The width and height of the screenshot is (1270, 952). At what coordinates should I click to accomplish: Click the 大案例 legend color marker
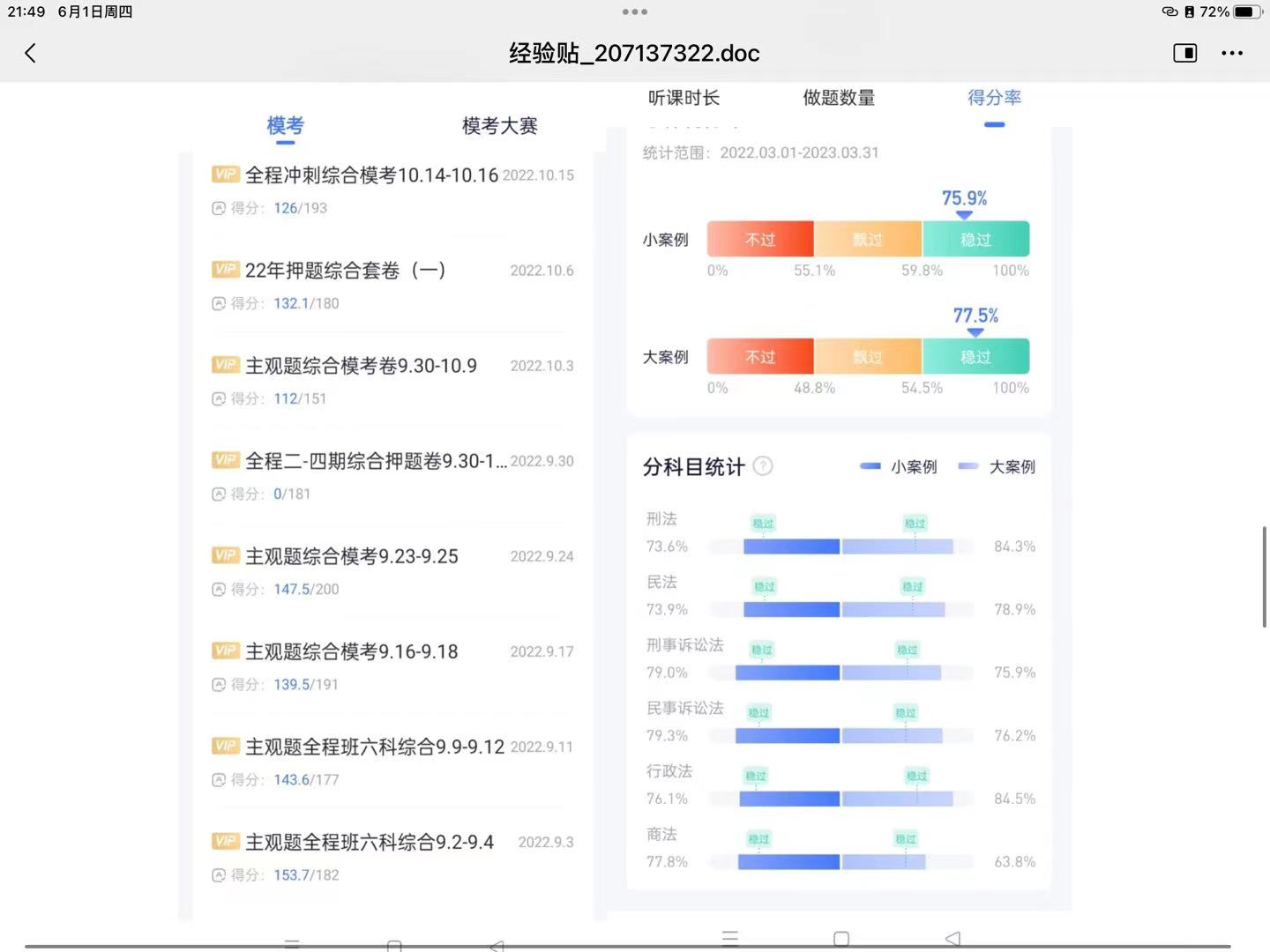(x=968, y=466)
